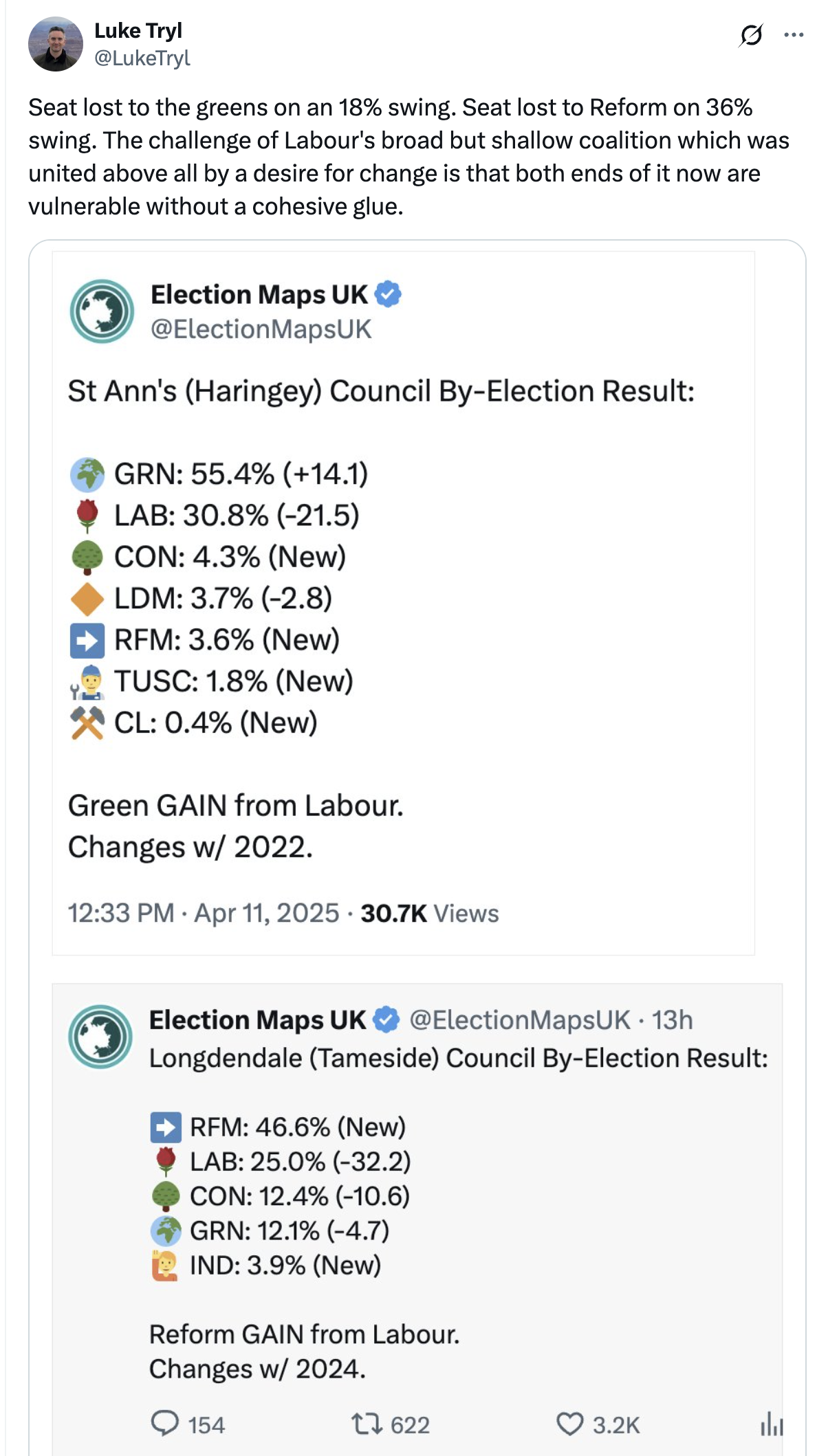Like the tweet with 3.2K hearts
Screen dimensions: 828x1456
point(569,1424)
